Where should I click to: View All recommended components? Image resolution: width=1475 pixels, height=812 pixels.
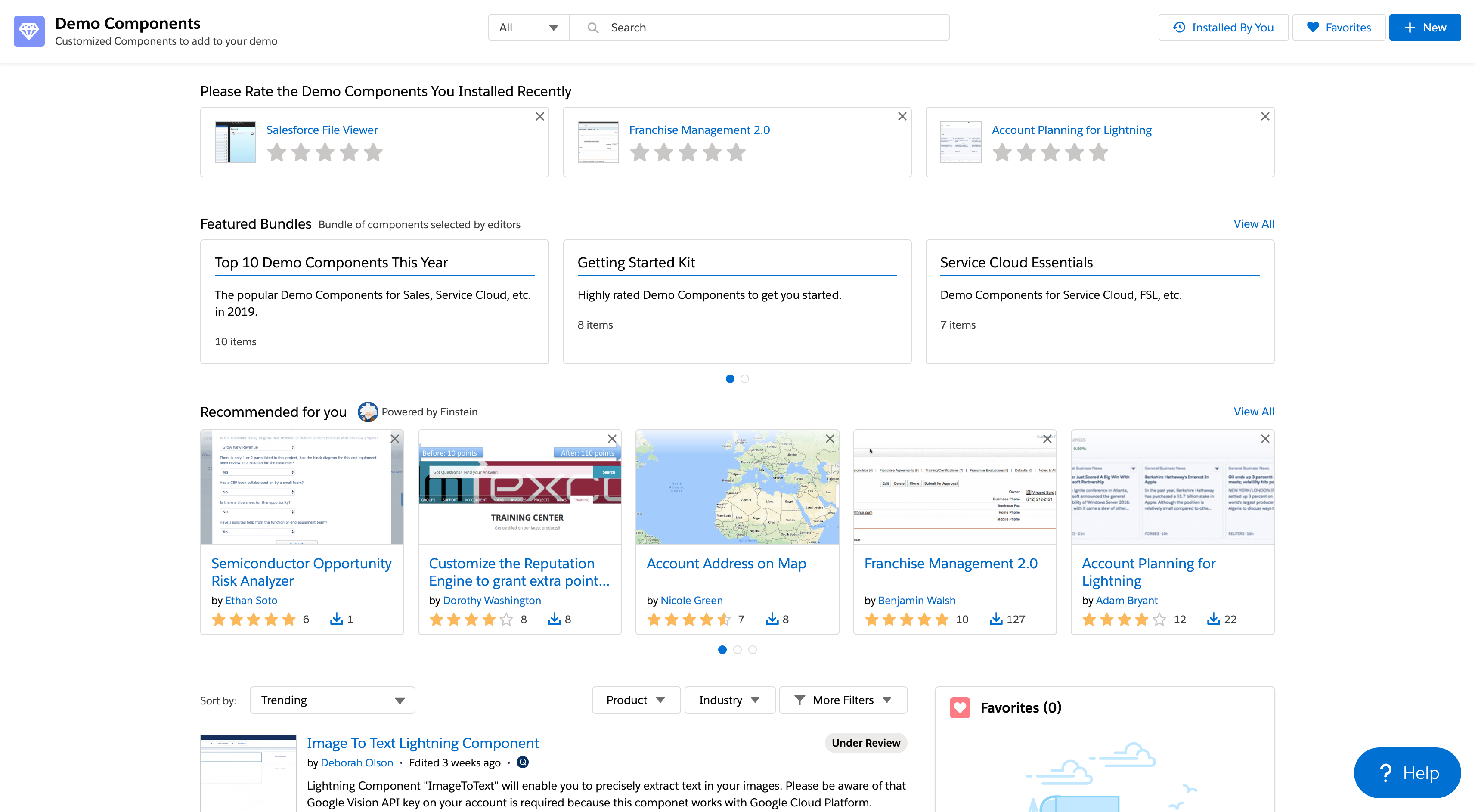1254,412
